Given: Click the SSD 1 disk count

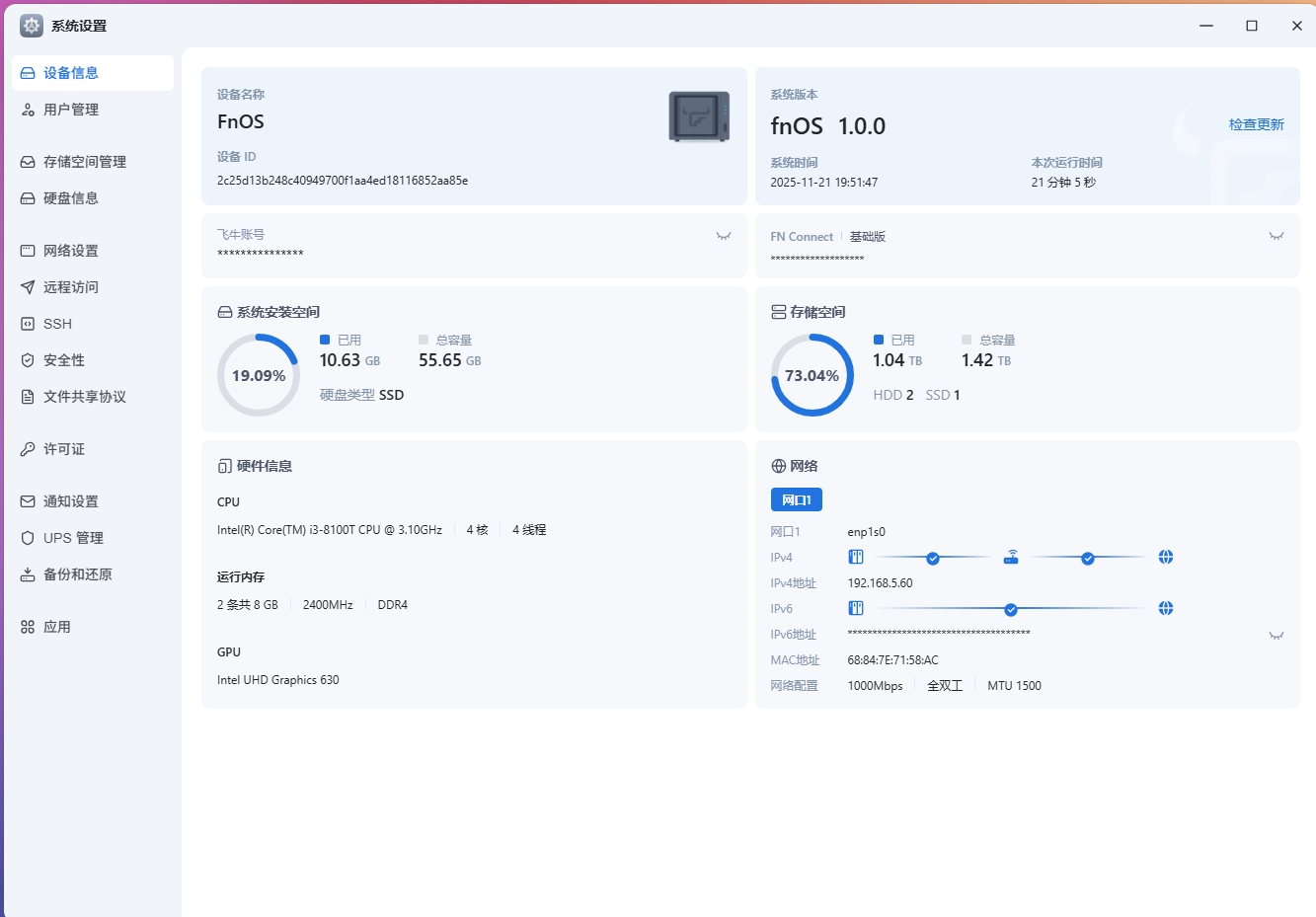Looking at the screenshot, I should [x=943, y=395].
